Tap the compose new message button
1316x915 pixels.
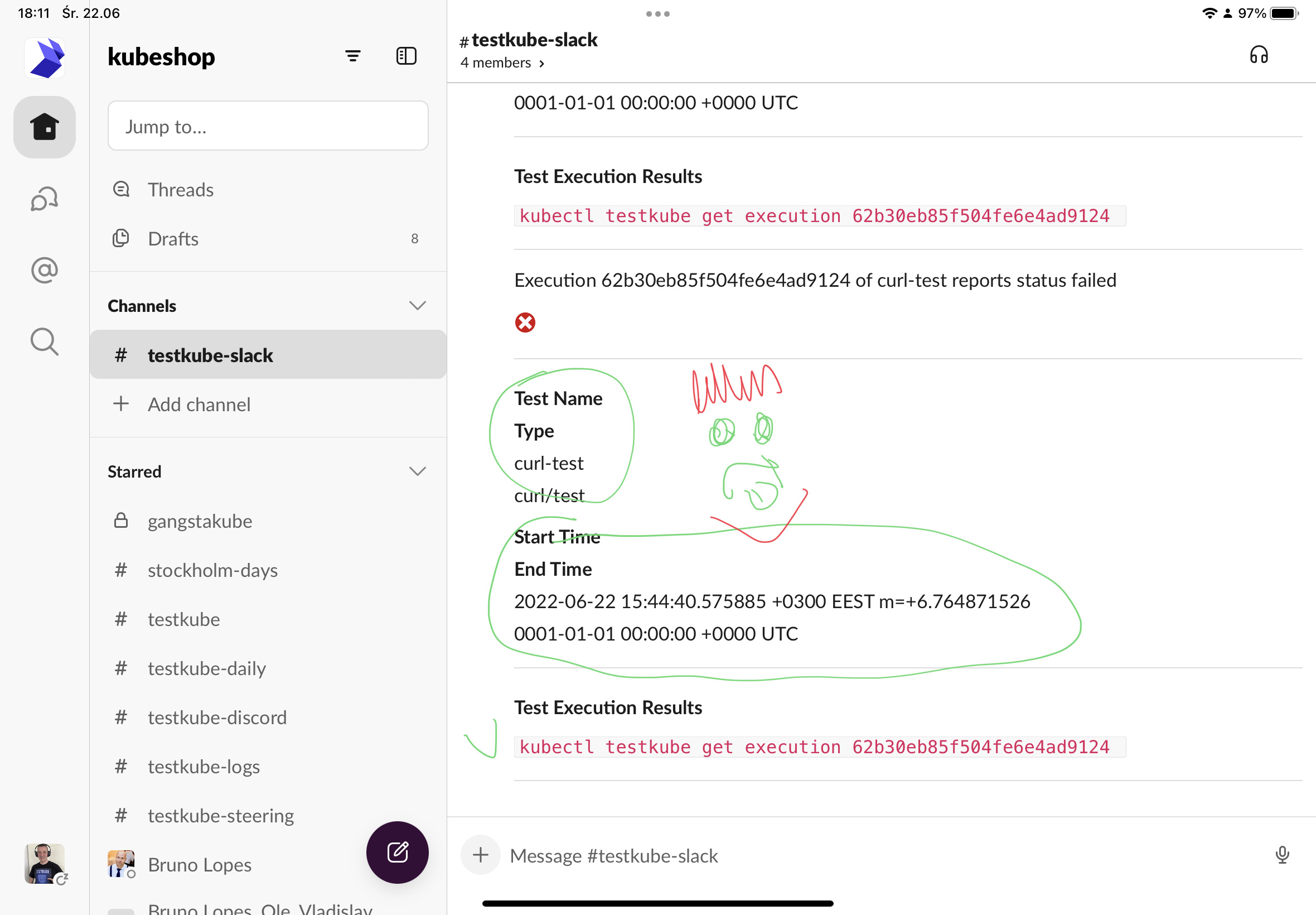click(397, 852)
